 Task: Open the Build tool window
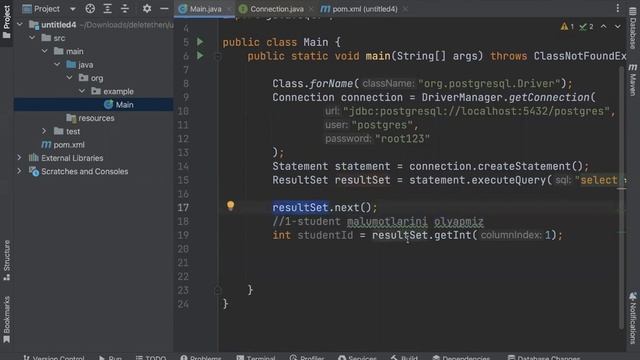404,357
